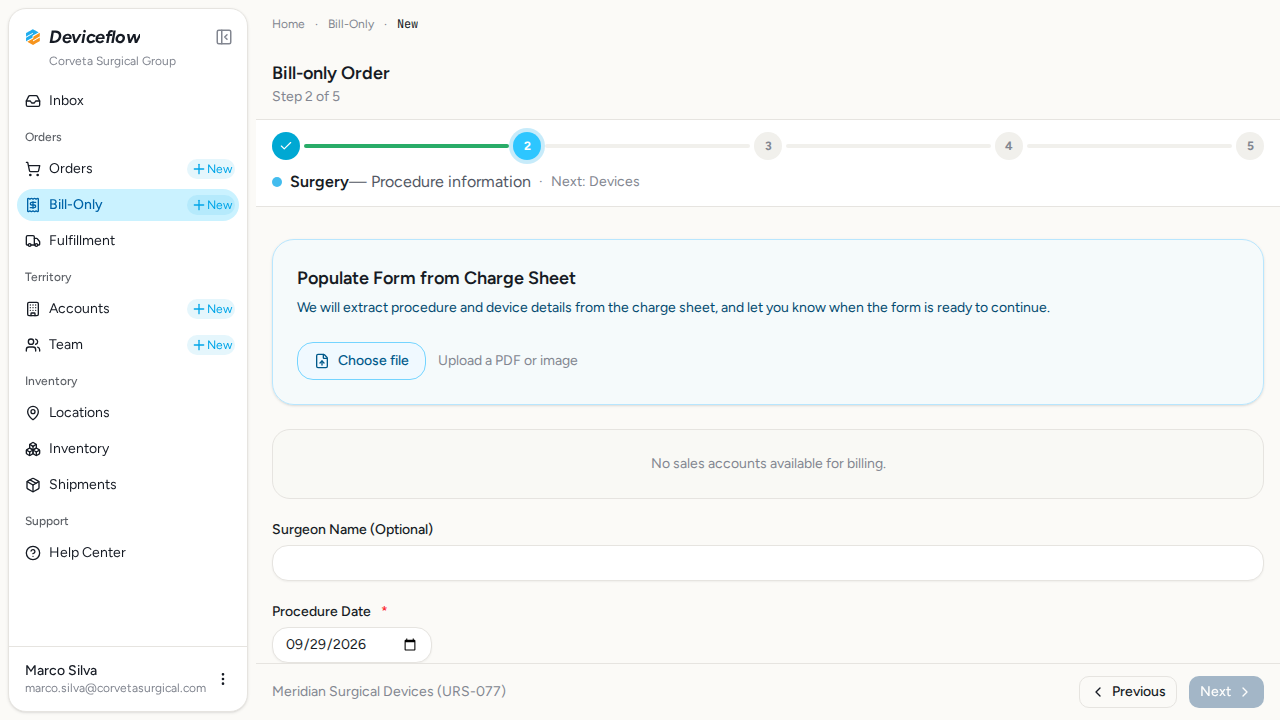The width and height of the screenshot is (1280, 720).
Task: Click the Shipments package icon
Action: pyautogui.click(x=33, y=485)
